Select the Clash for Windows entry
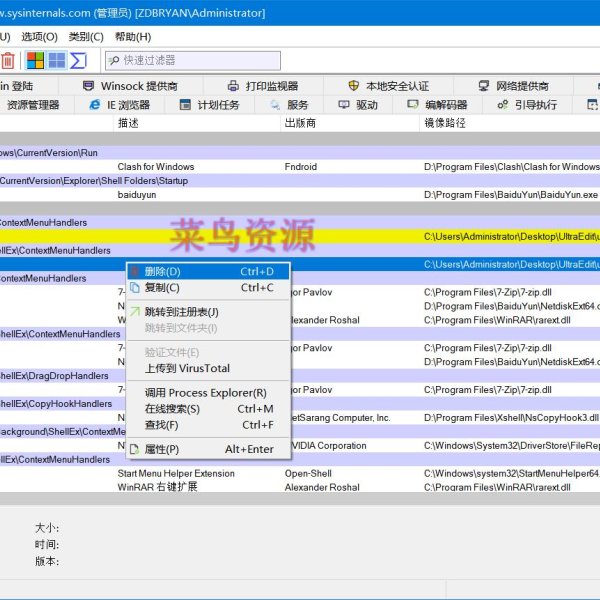 tap(300, 167)
